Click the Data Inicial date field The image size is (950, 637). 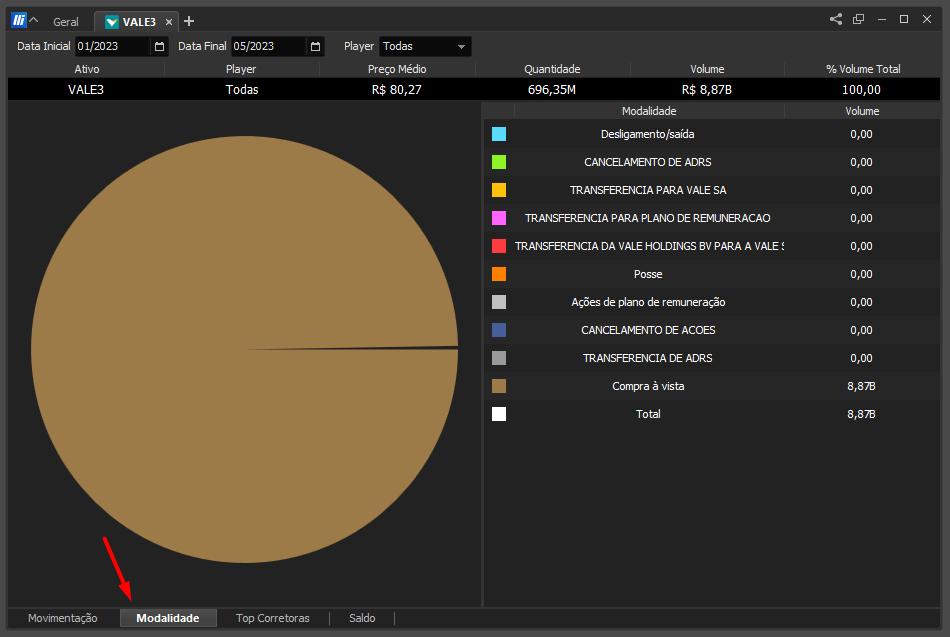click(x=113, y=46)
